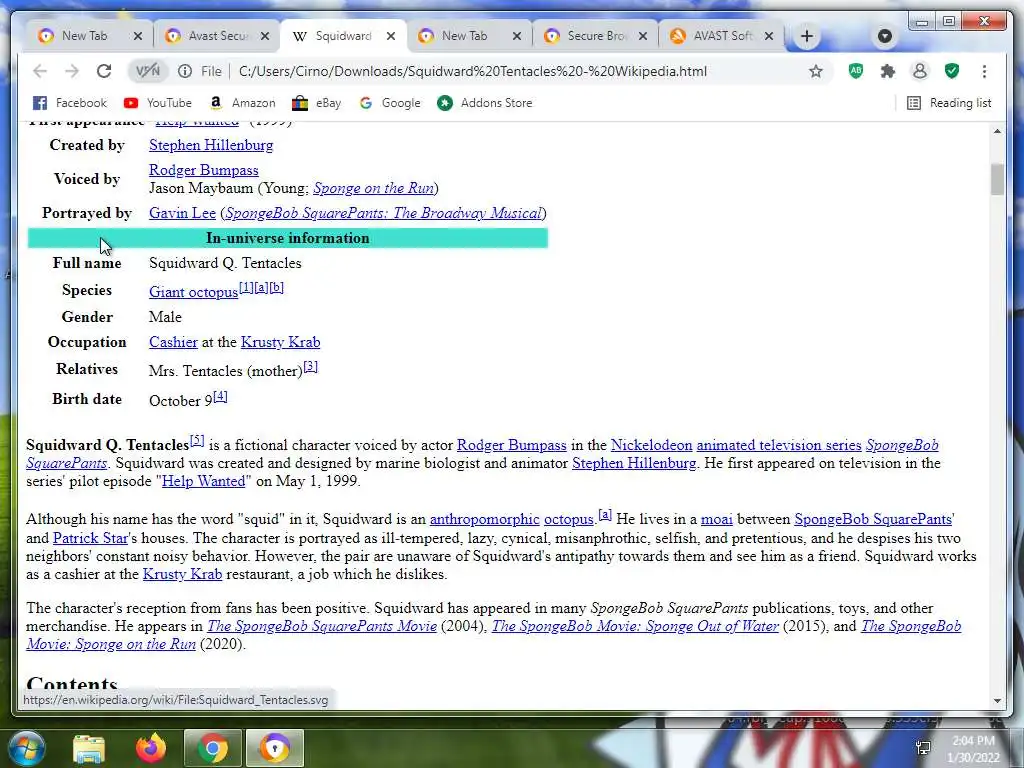Screen dimensions: 1024x768
Task: Open the browser three-dot menu
Action: (x=984, y=71)
